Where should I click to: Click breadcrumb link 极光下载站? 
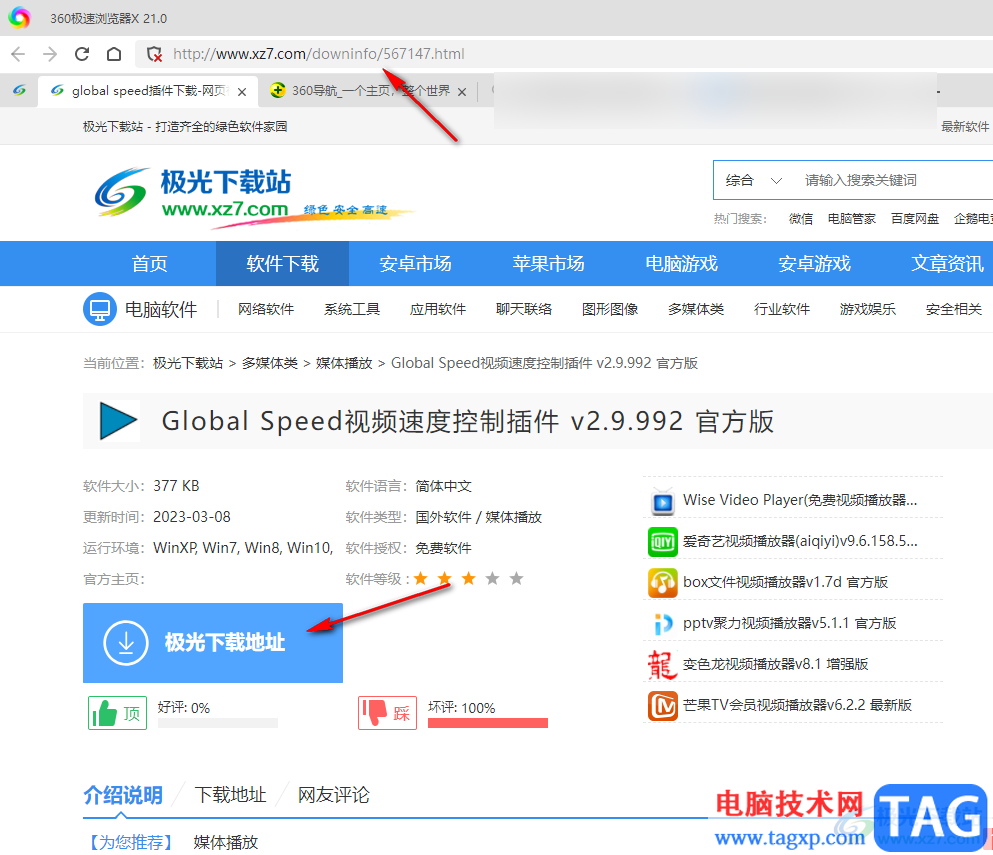click(x=188, y=363)
